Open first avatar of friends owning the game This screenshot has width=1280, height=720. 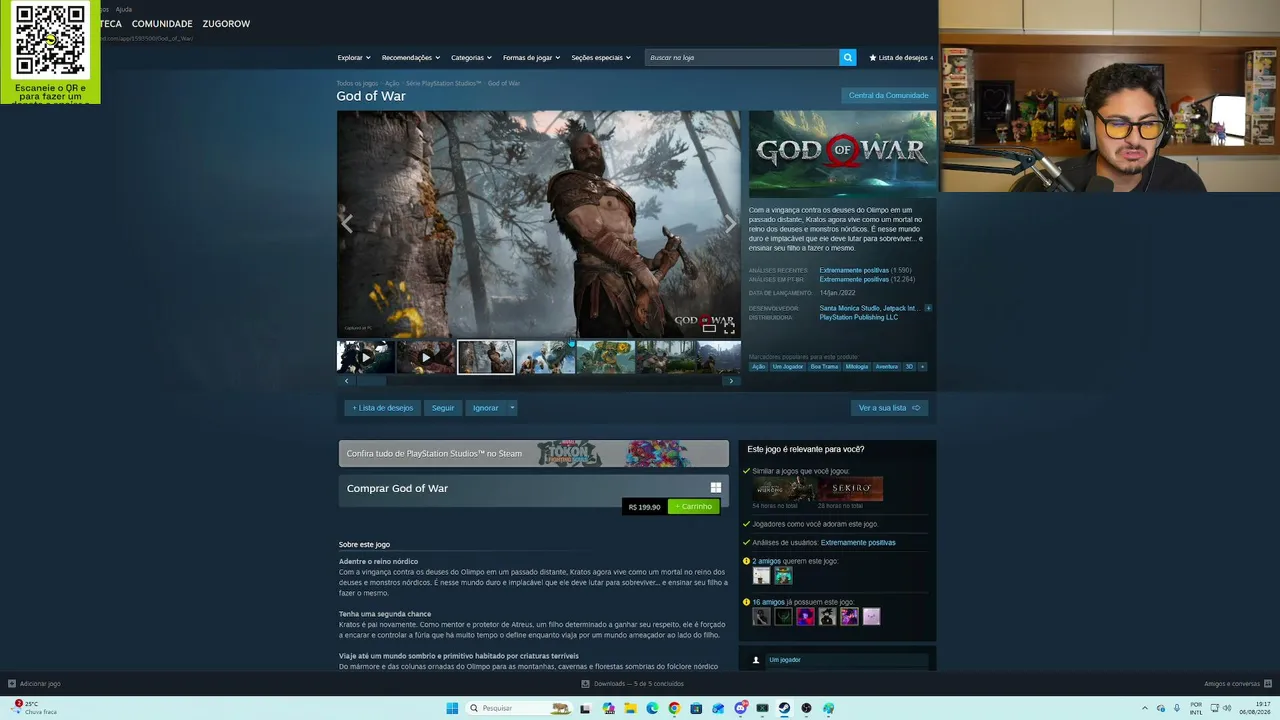[761, 617]
